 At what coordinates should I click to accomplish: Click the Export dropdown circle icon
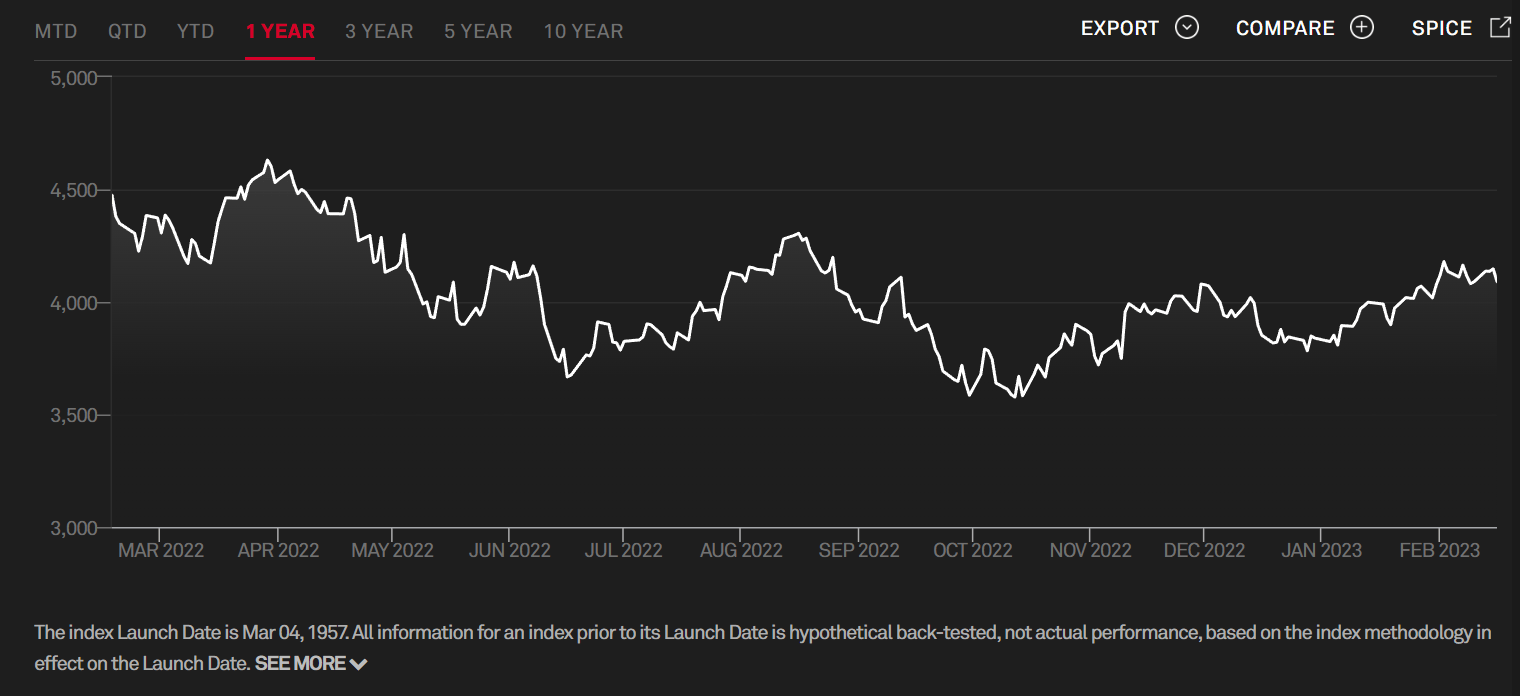(1187, 28)
